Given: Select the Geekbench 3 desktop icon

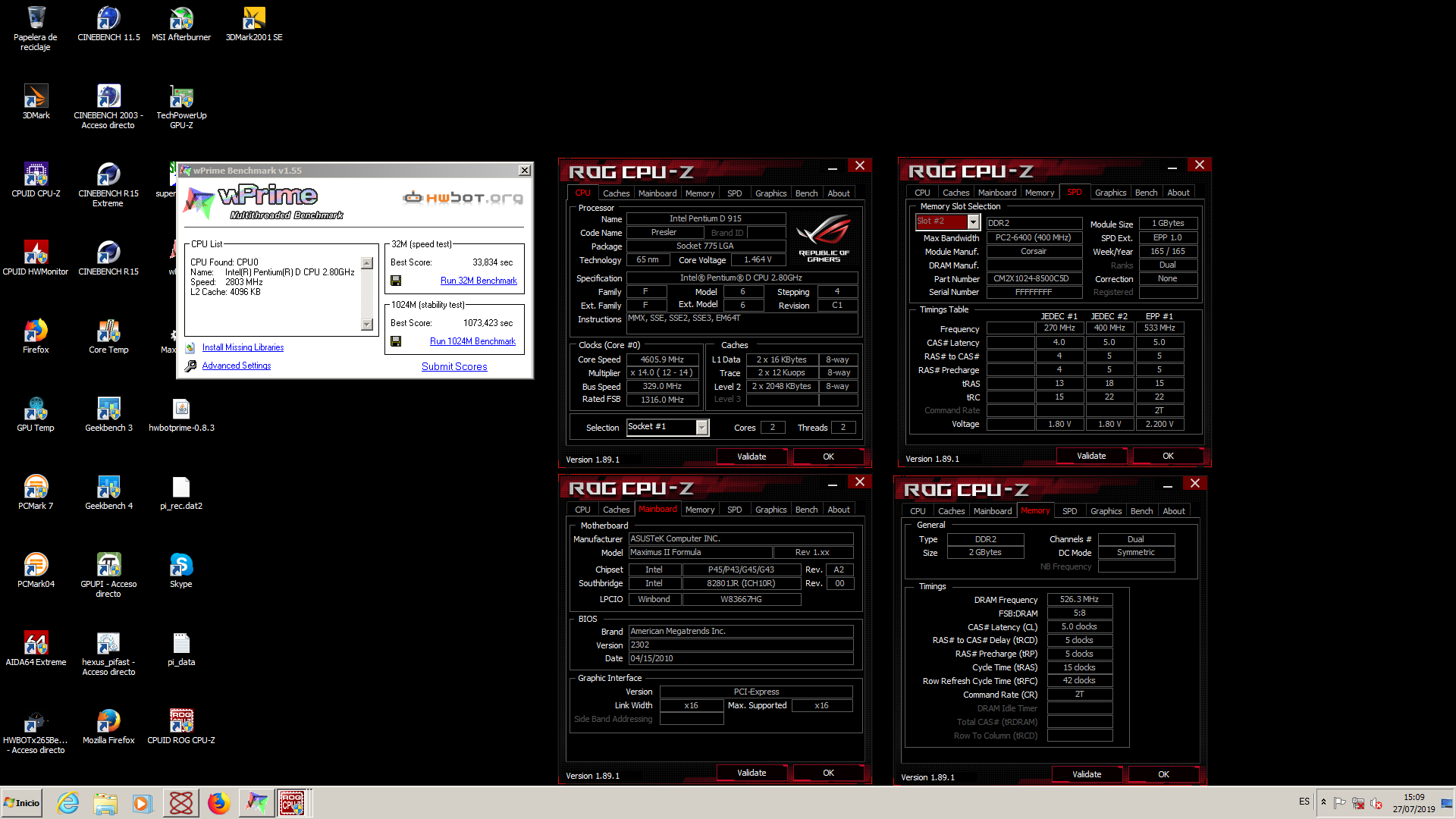Looking at the screenshot, I should [108, 414].
